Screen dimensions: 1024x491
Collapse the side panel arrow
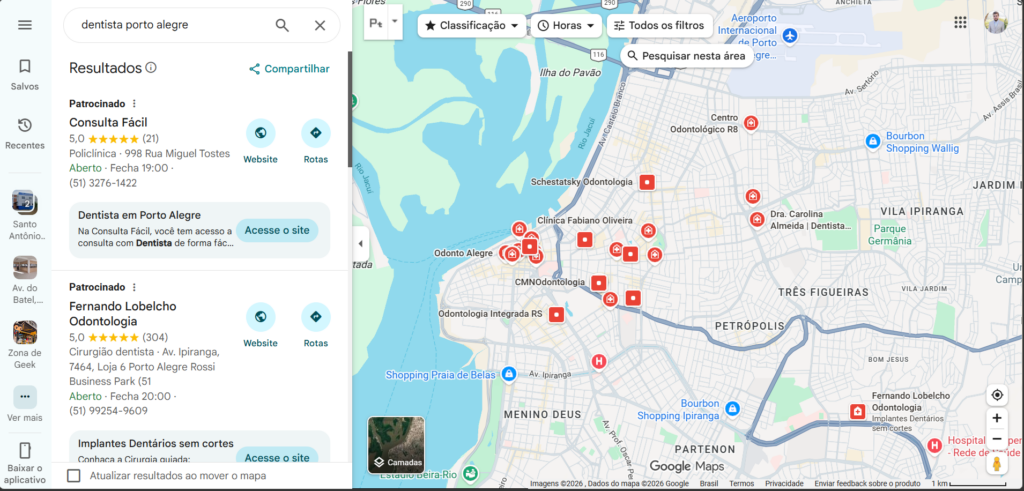[x=360, y=244]
